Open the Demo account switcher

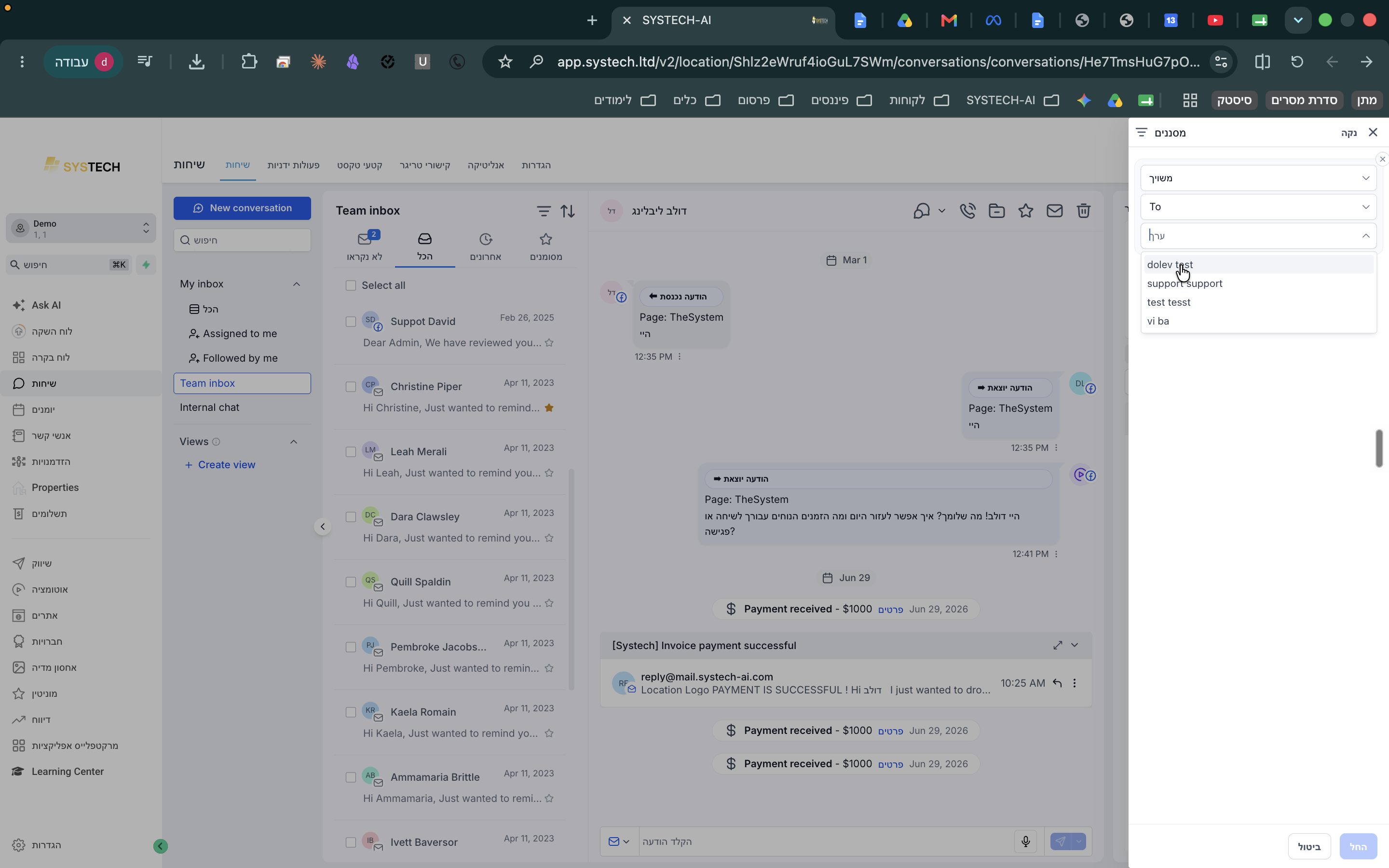point(81,229)
